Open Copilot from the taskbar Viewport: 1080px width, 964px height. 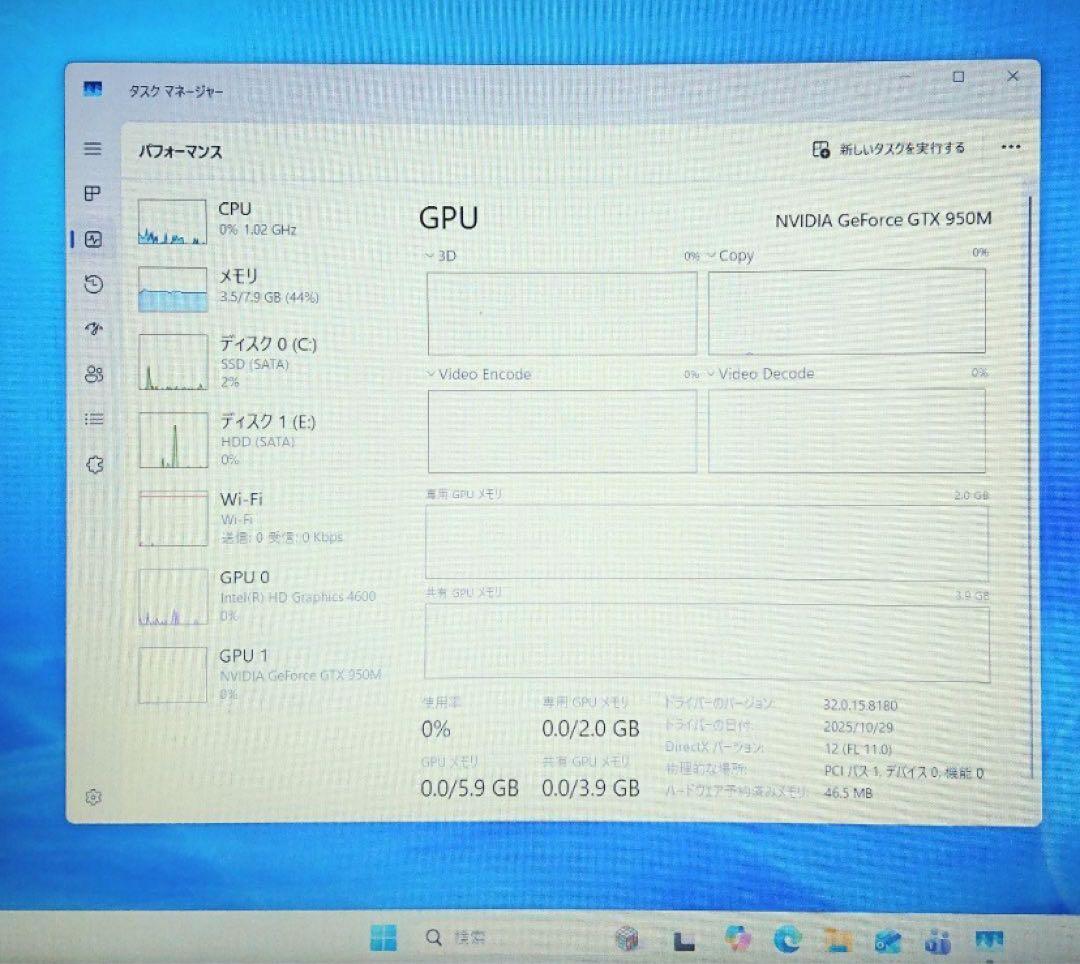[737, 938]
